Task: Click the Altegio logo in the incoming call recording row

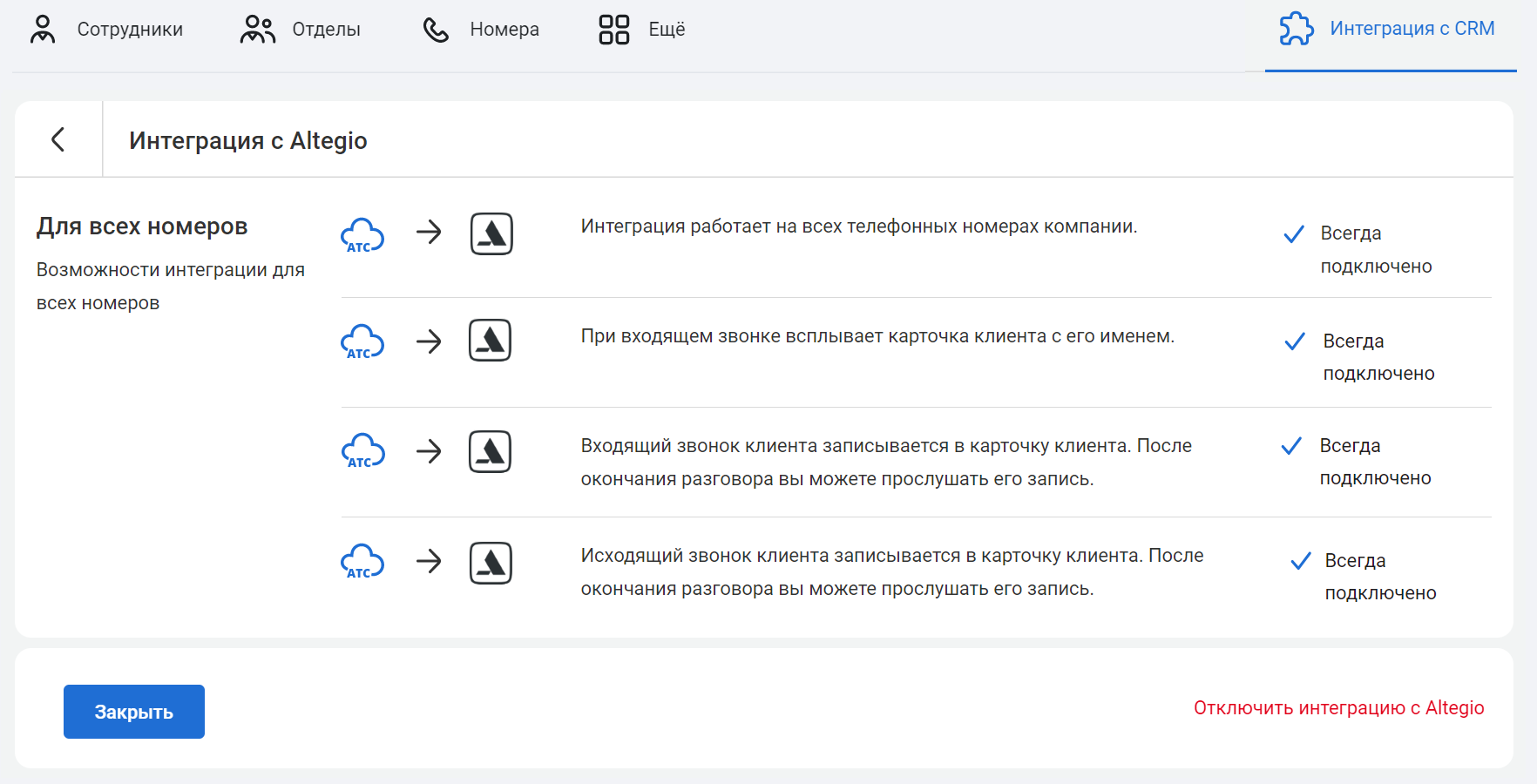Action: point(490,451)
